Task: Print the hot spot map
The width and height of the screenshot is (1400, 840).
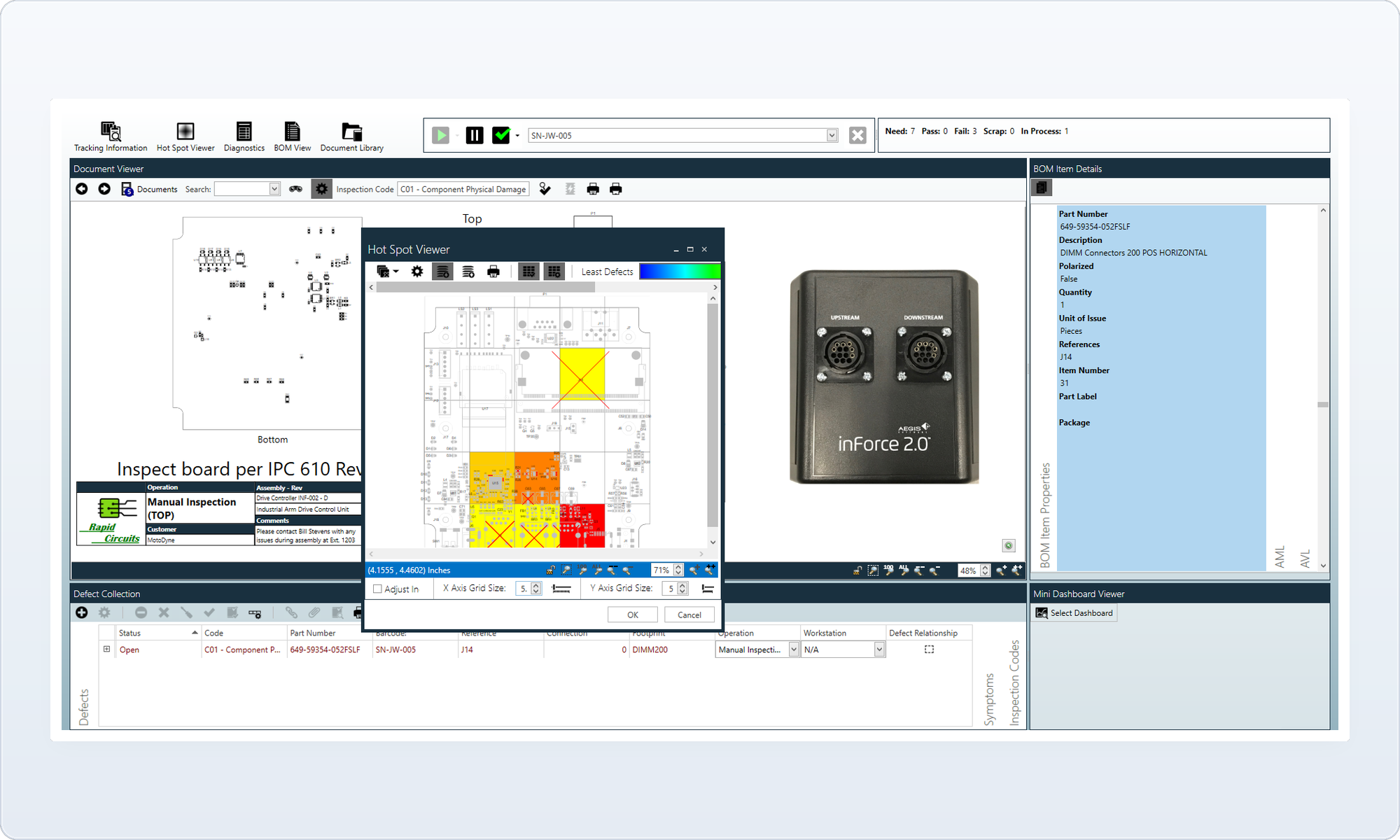Action: (493, 272)
